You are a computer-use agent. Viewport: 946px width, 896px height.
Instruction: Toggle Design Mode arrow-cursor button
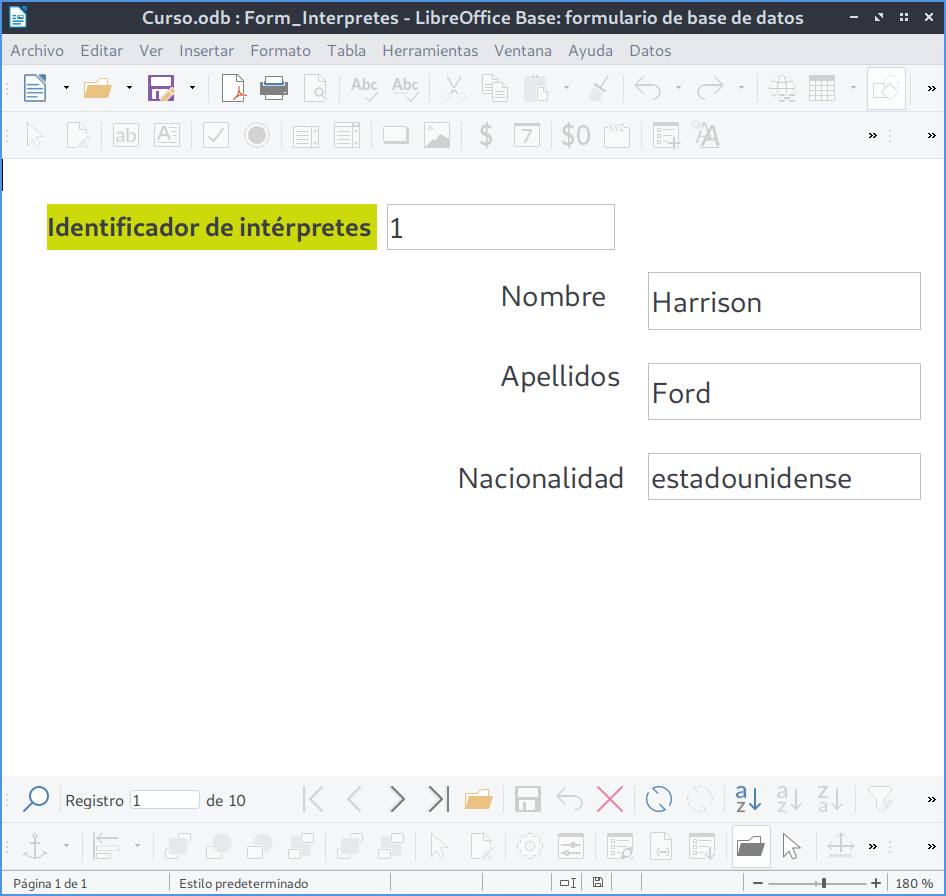791,847
